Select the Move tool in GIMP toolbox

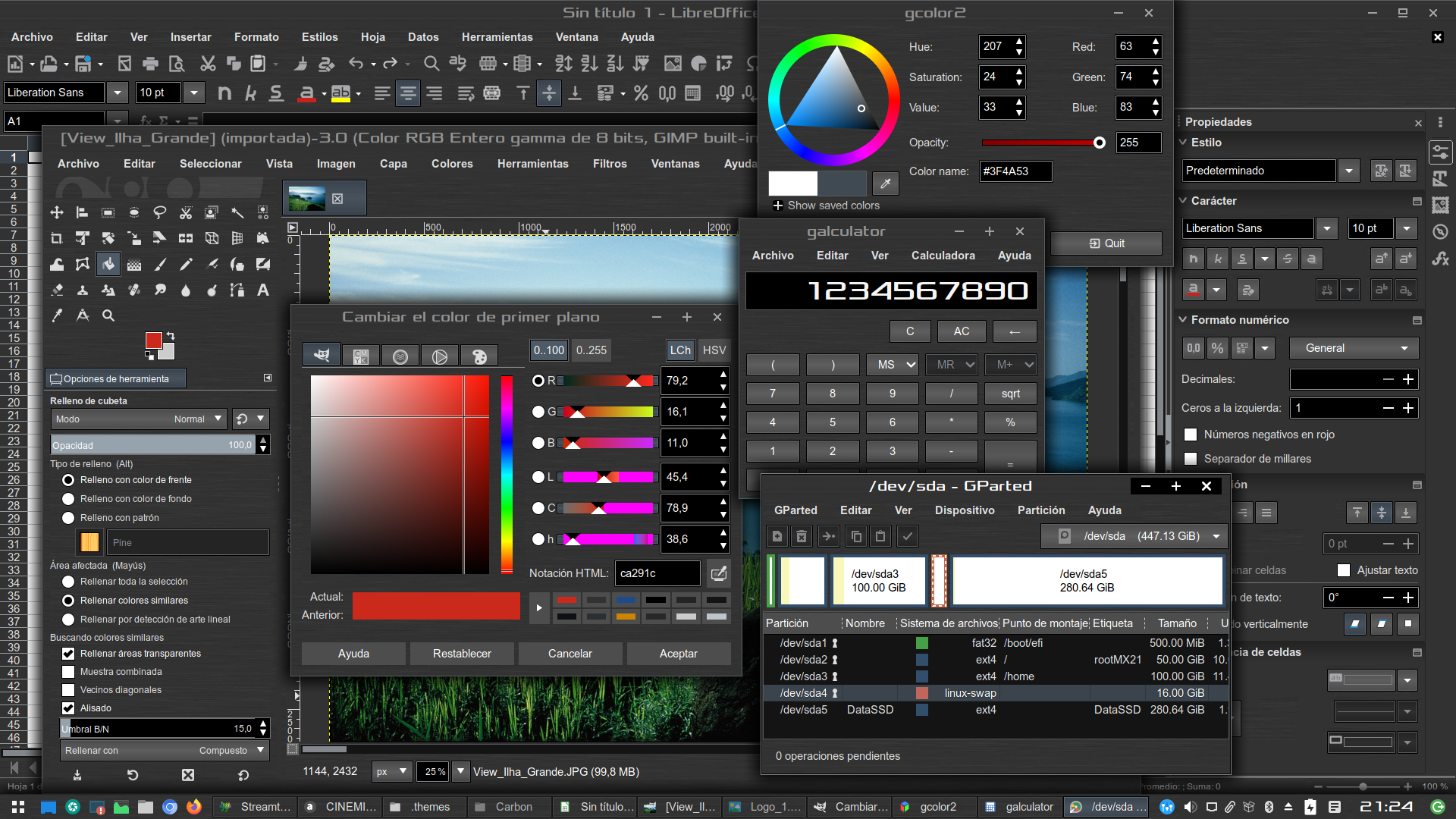57,213
